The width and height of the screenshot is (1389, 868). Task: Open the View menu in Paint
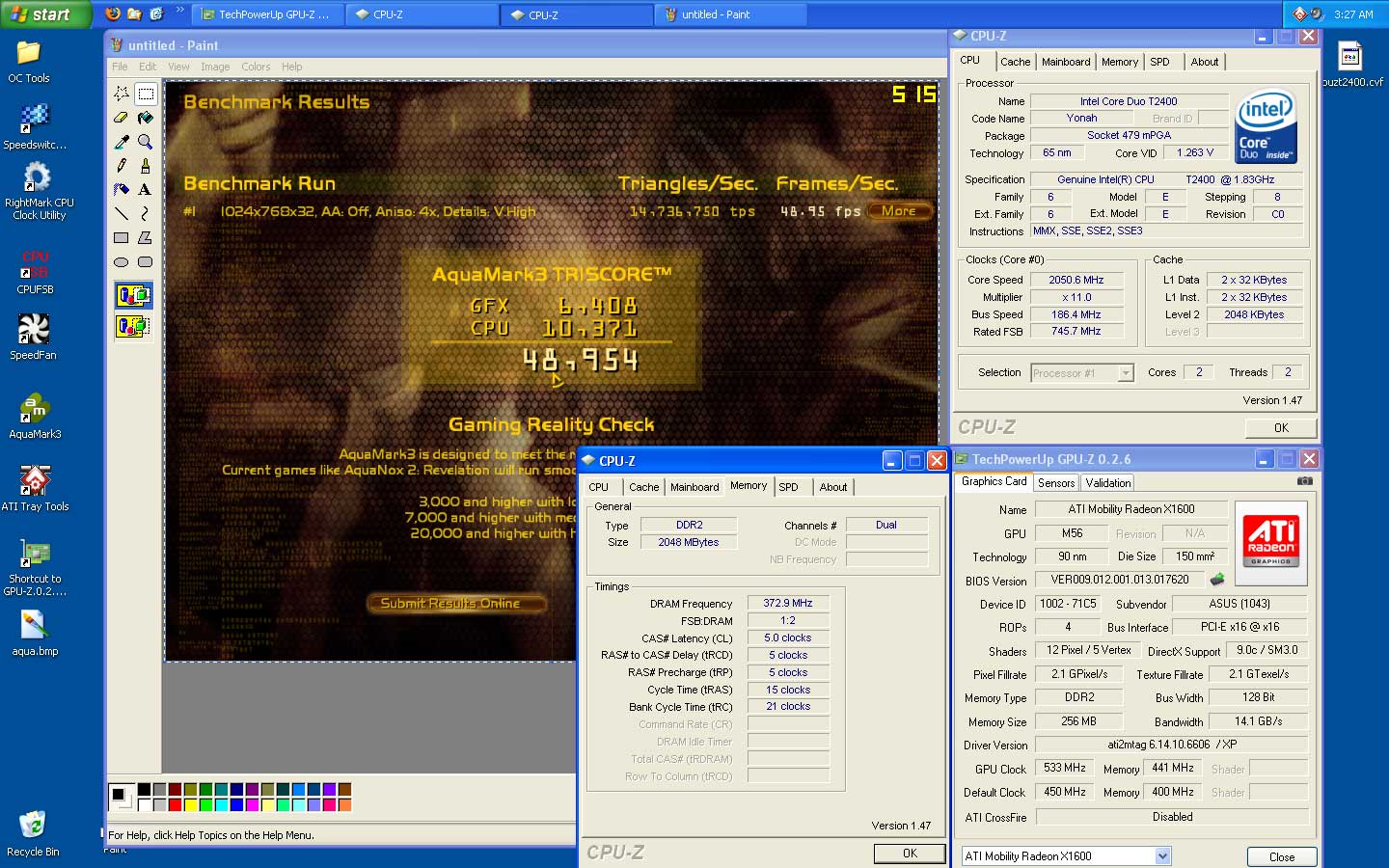[178, 67]
